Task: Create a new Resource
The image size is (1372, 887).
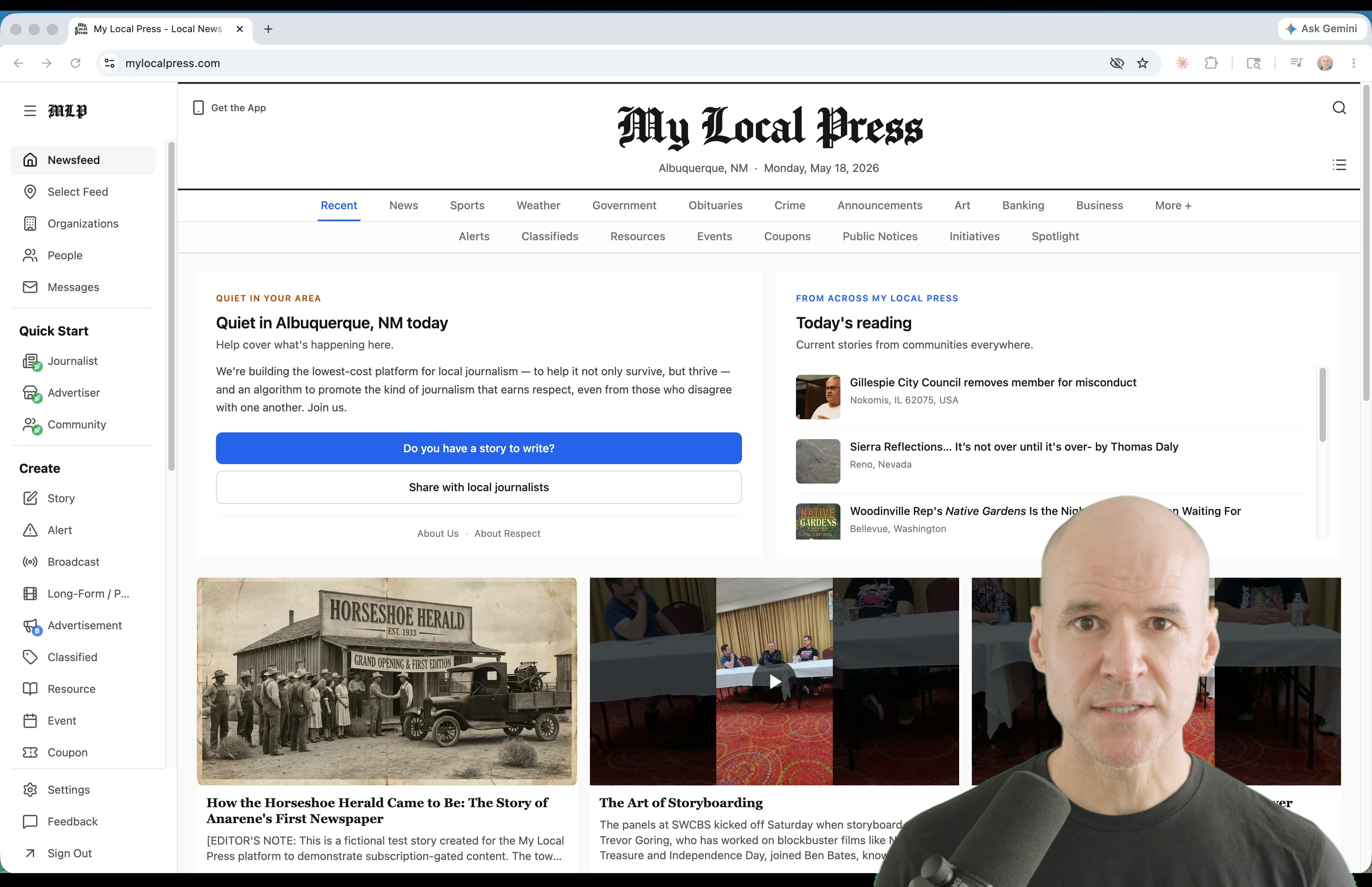Action: tap(82, 689)
